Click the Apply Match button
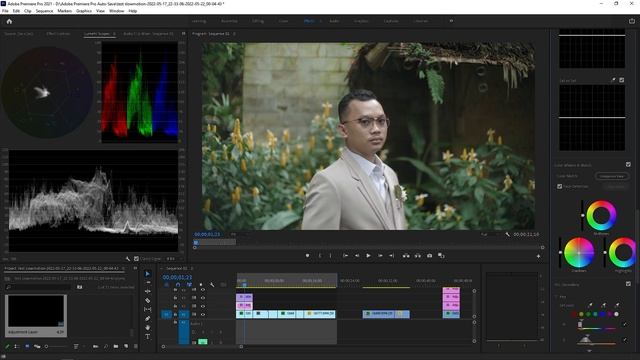This screenshot has height=360, width=640. 616,187
